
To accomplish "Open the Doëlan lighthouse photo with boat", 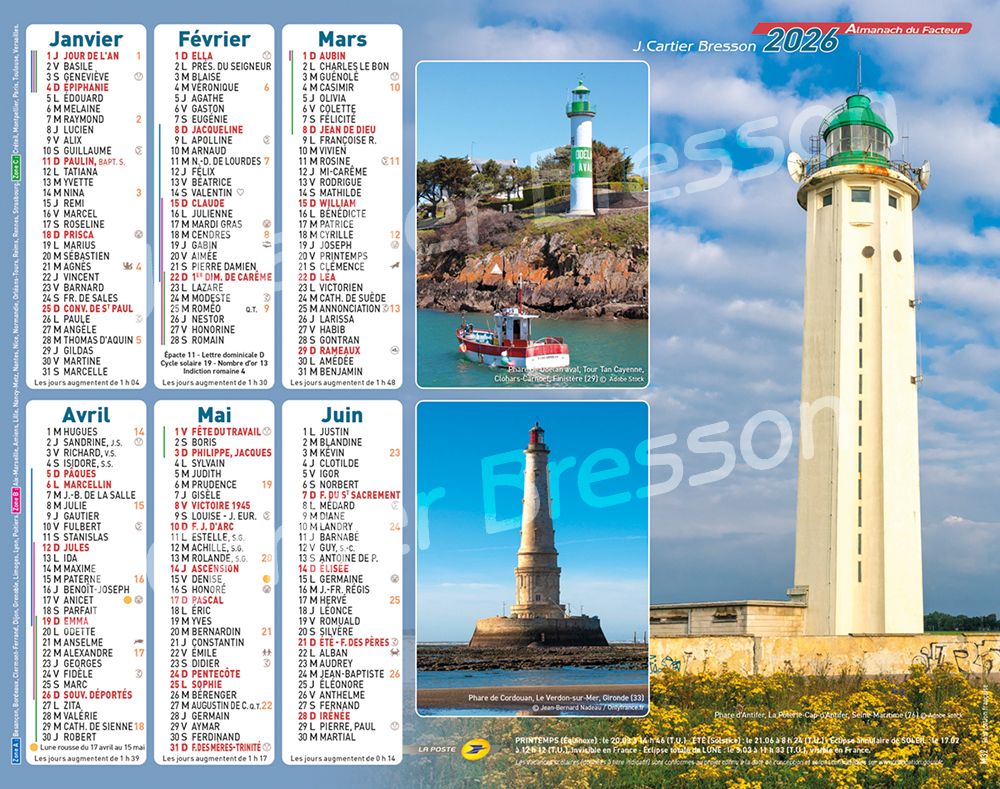I will point(532,224).
